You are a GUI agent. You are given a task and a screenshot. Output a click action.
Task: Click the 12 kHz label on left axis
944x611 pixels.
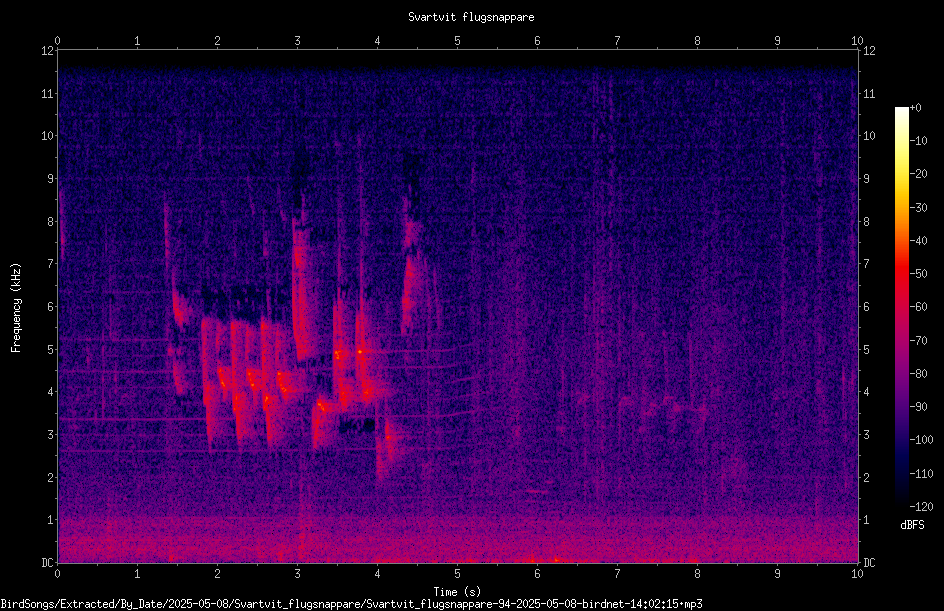point(48,51)
